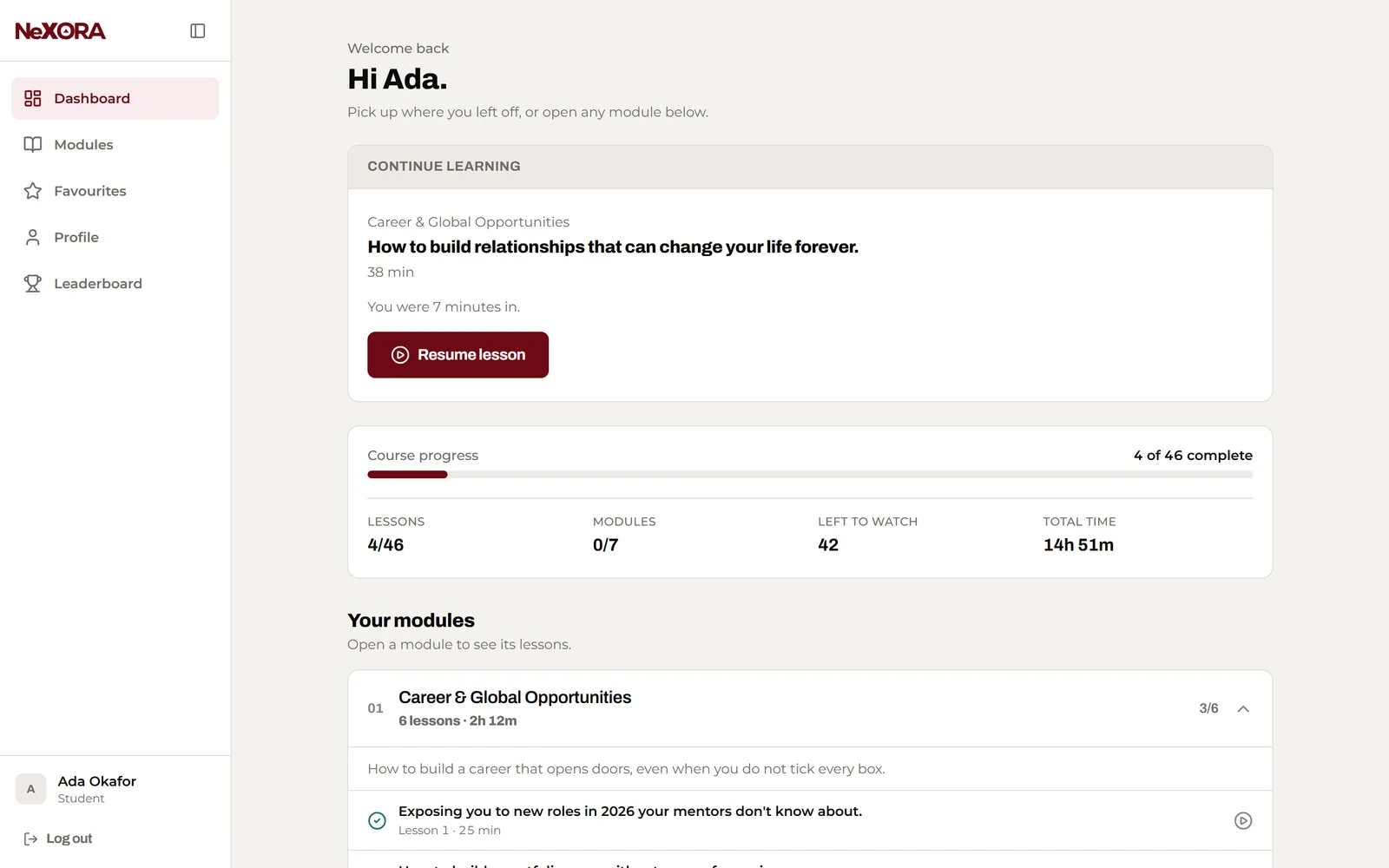Click the Log out link
The height and width of the screenshot is (868, 1389).
click(57, 838)
